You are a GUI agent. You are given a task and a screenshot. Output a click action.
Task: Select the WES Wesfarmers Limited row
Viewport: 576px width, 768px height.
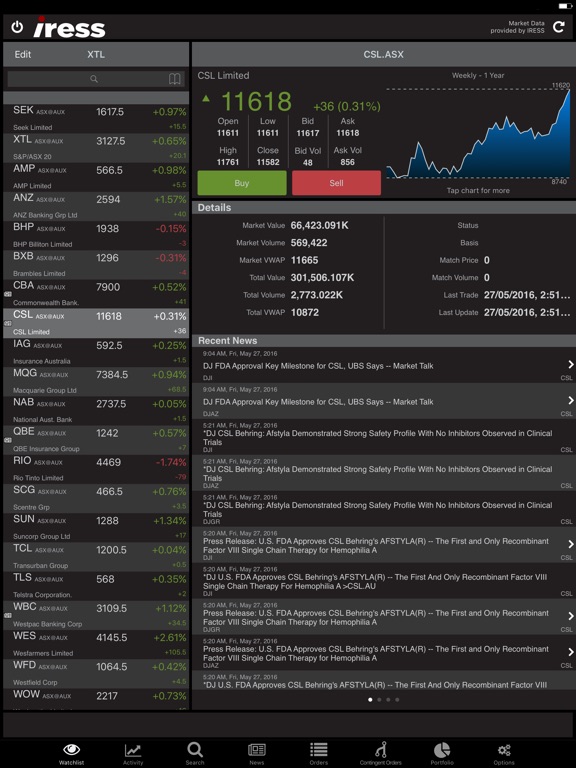pyautogui.click(x=96, y=645)
